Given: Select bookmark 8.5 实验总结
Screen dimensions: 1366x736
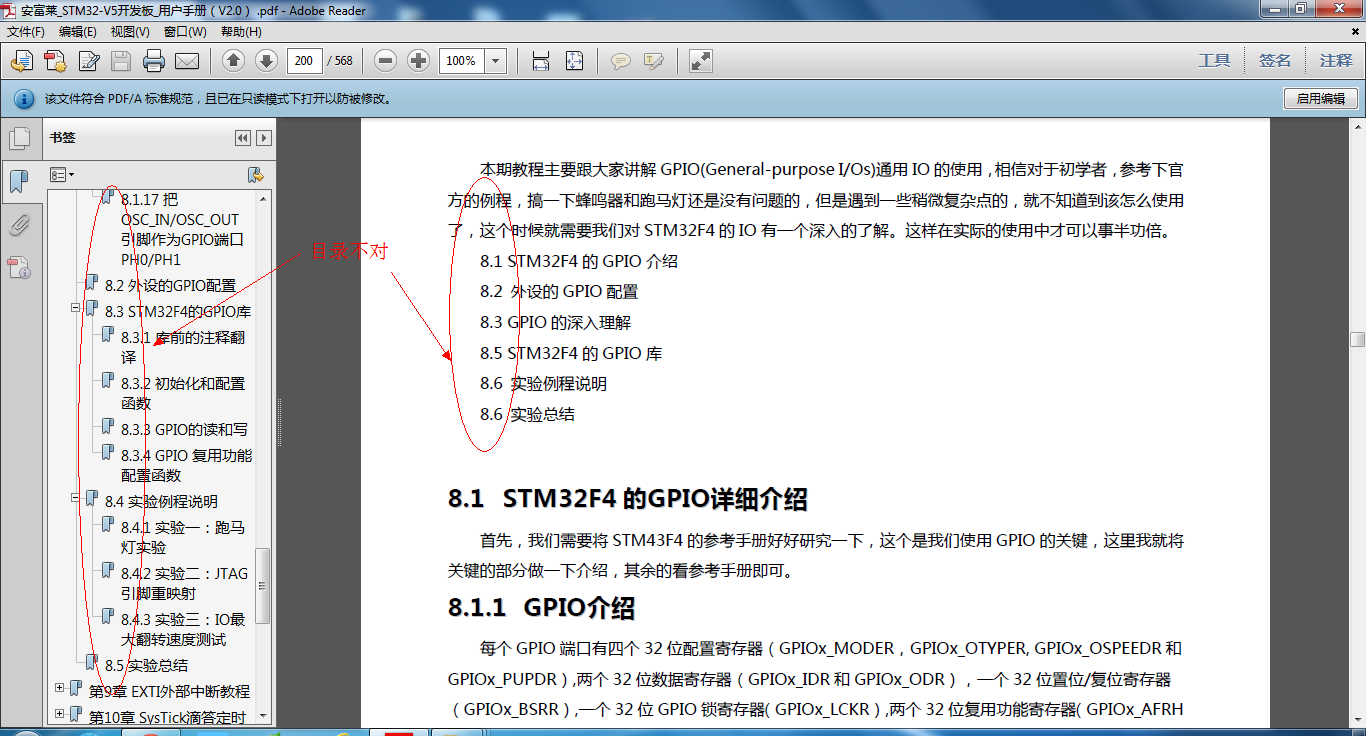Looking at the screenshot, I should click(x=146, y=666).
